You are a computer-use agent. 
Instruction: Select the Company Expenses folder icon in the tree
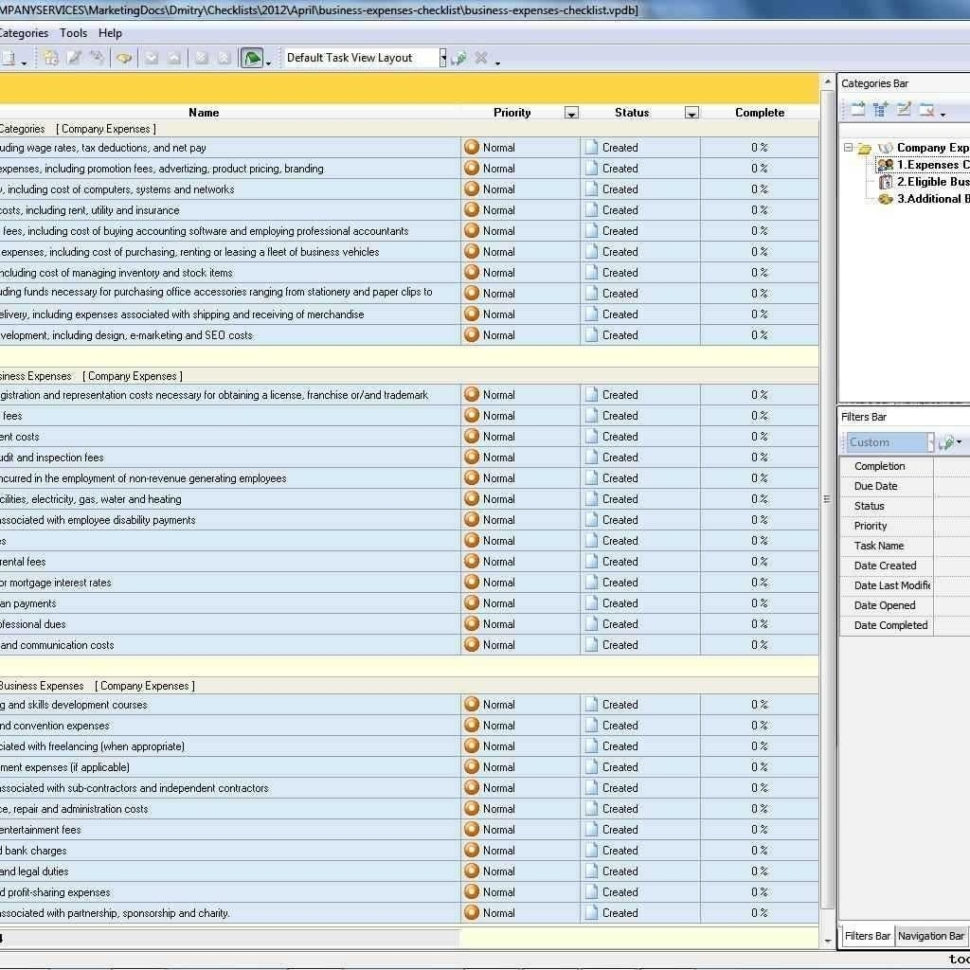(x=863, y=147)
